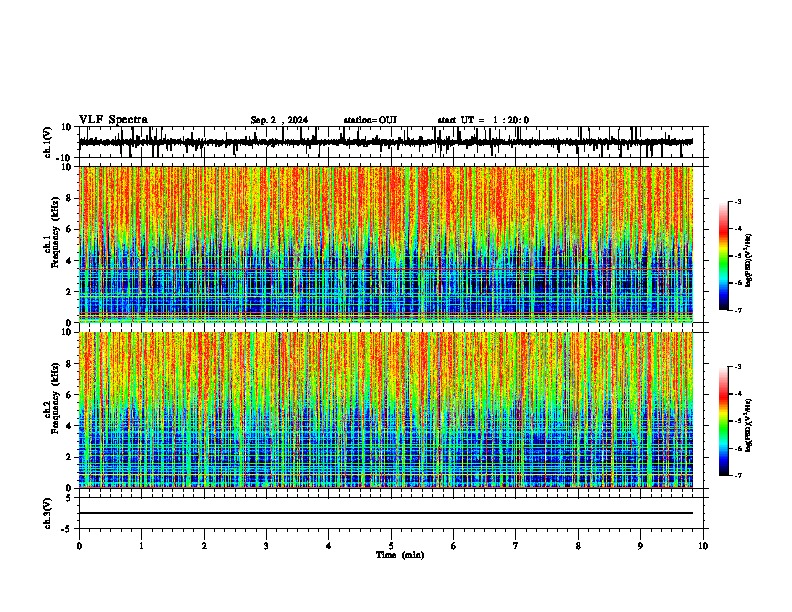Screen dimensions: 792x612
Task: Click the ch.1 voltage waveform trace
Action: [386, 142]
